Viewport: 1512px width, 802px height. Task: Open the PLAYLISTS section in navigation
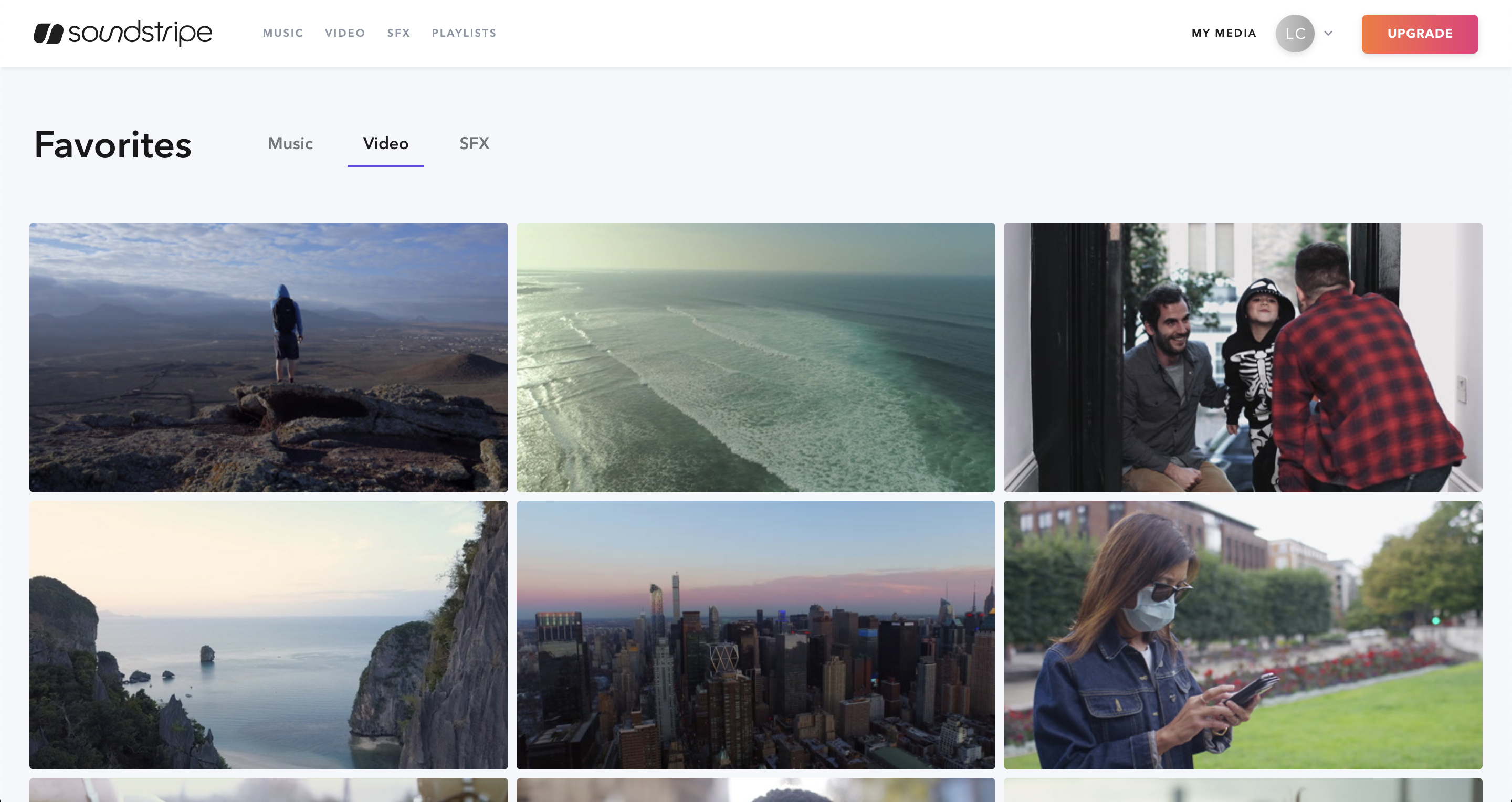tap(464, 33)
